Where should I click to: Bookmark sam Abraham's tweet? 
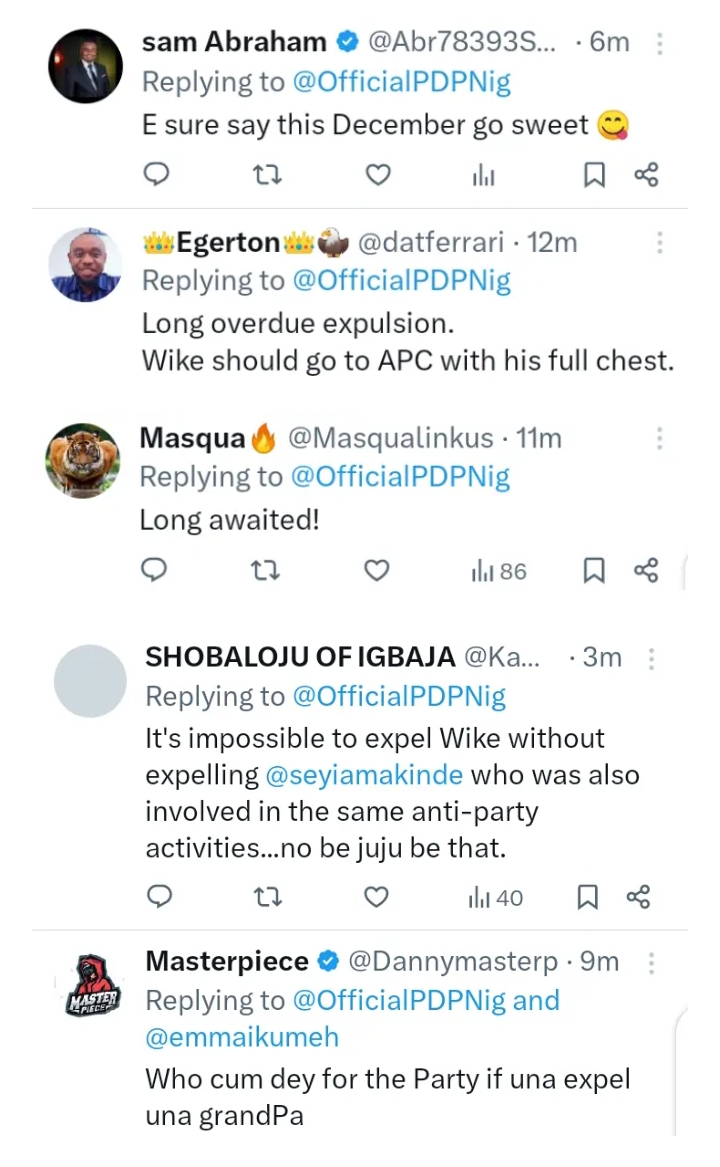pyautogui.click(x=593, y=176)
